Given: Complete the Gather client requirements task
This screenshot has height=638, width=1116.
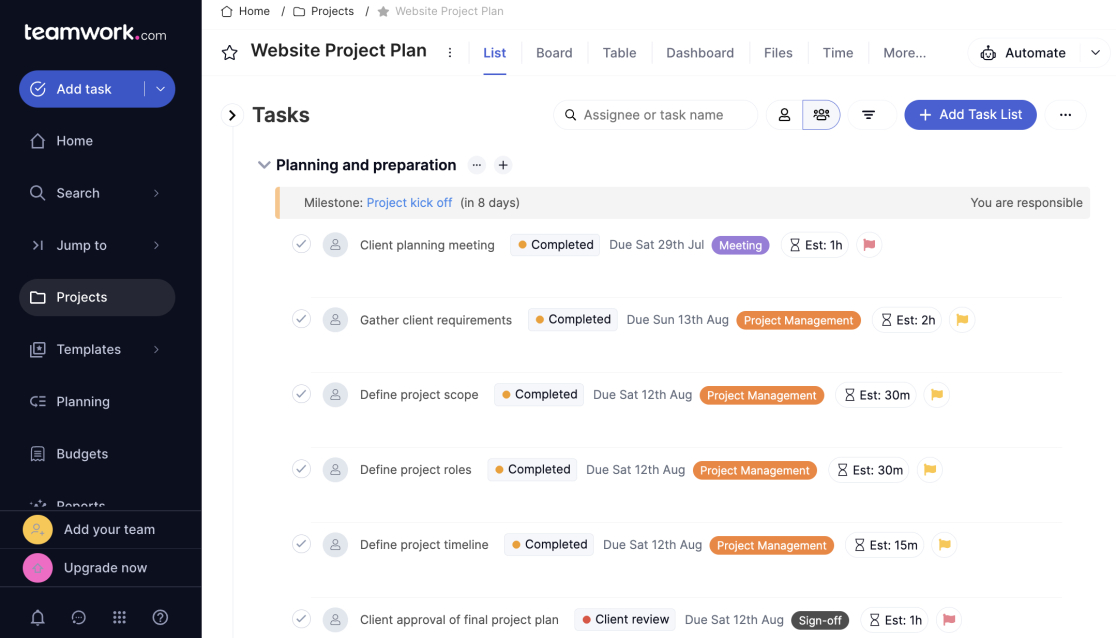Looking at the screenshot, I should click(x=301, y=319).
